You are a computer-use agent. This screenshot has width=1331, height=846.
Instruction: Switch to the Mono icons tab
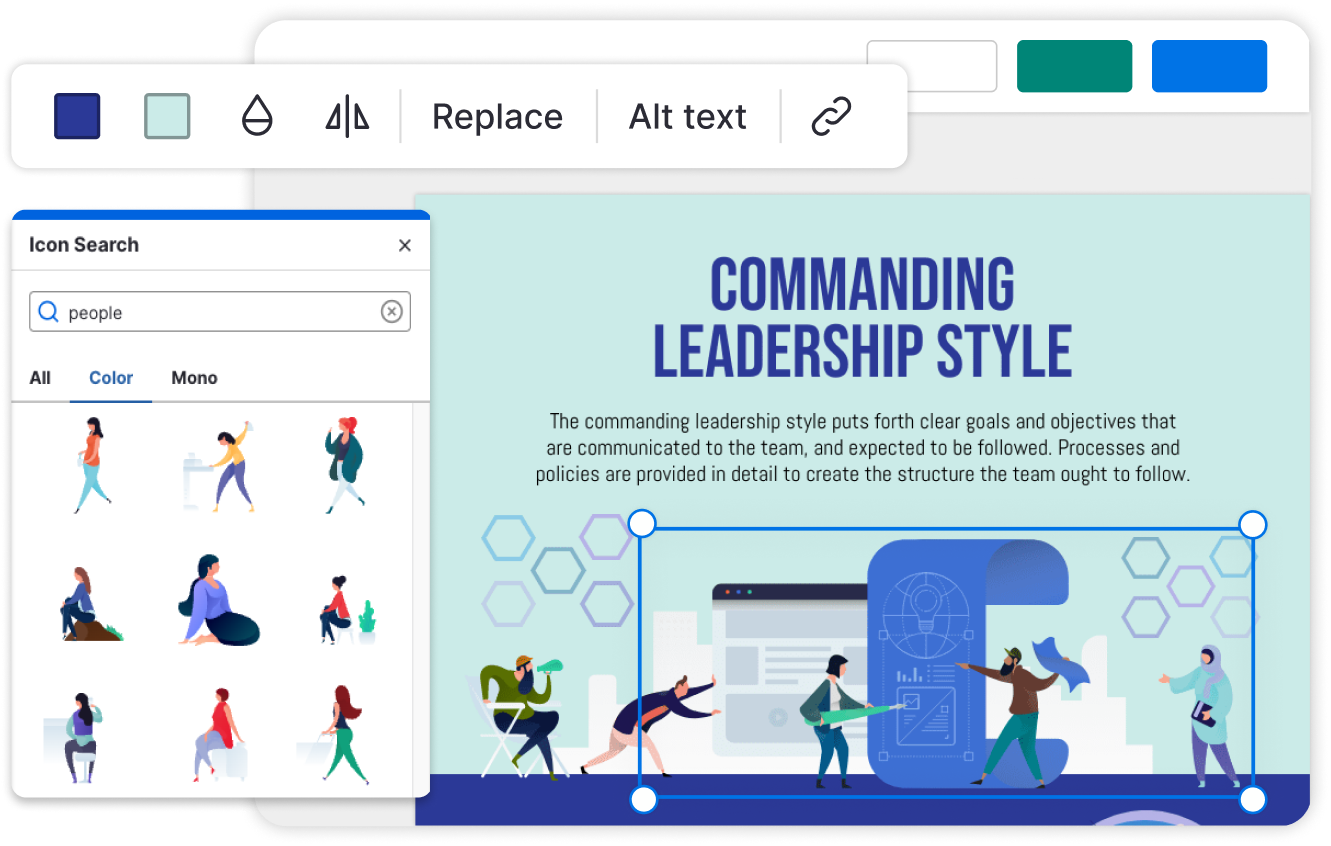click(x=194, y=378)
